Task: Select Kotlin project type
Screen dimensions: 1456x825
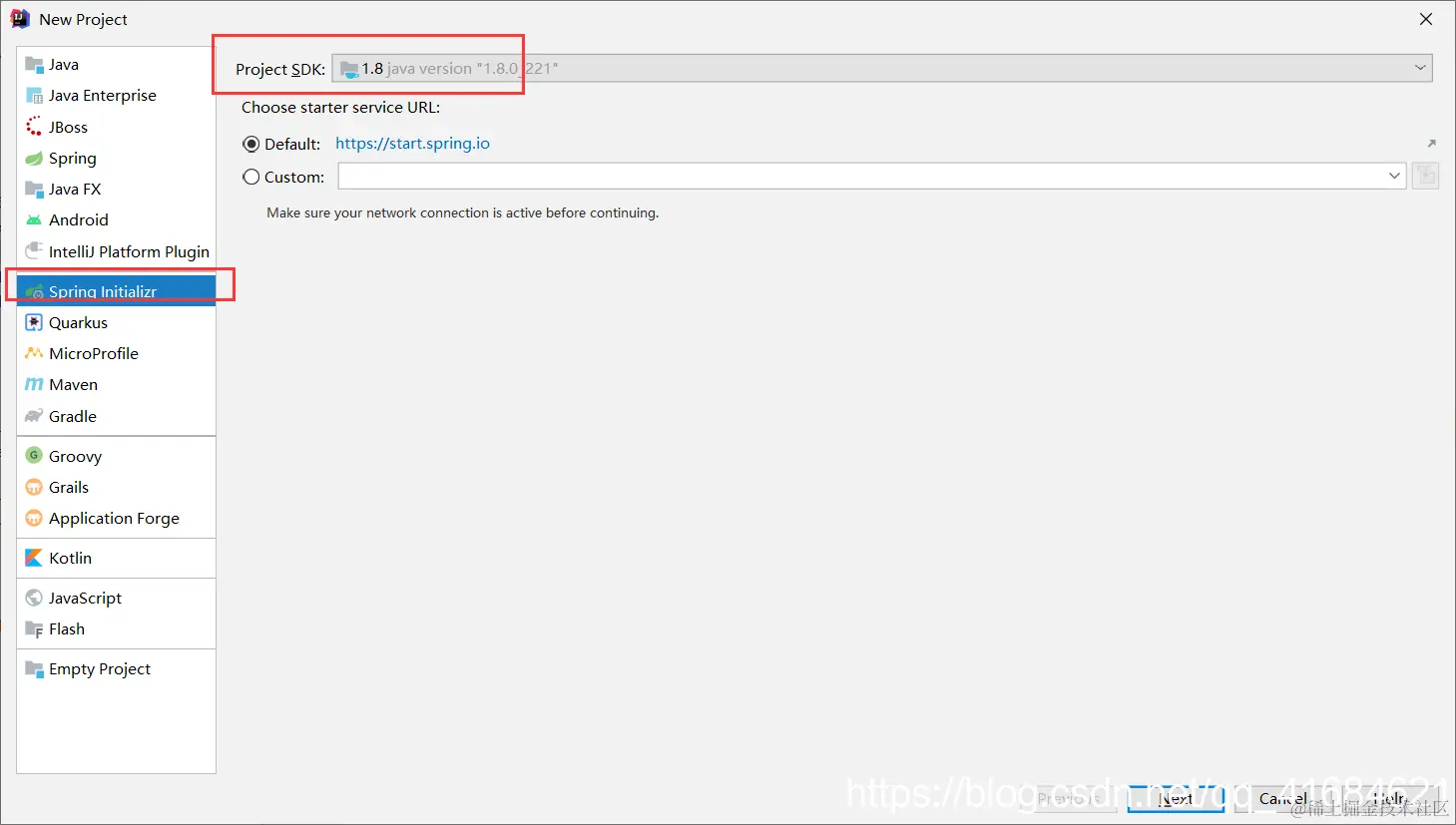Action: click(x=116, y=558)
